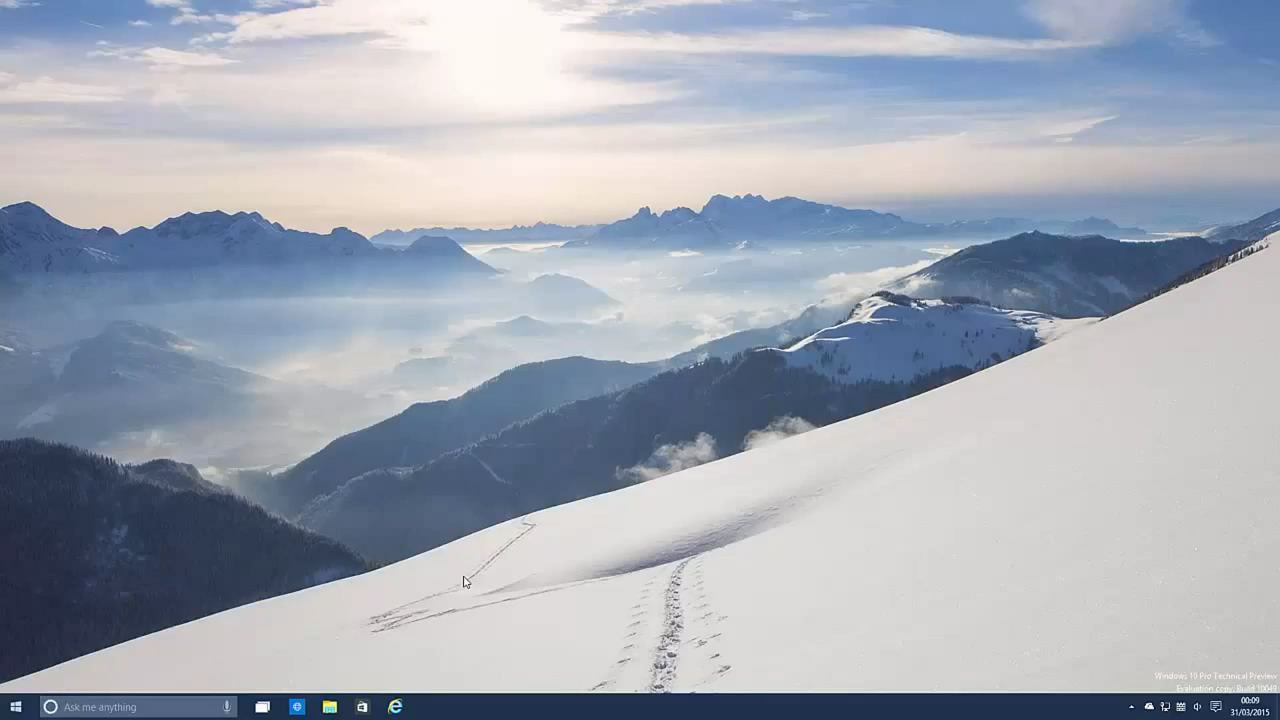Launch File Explorer from the taskbar

pos(328,707)
